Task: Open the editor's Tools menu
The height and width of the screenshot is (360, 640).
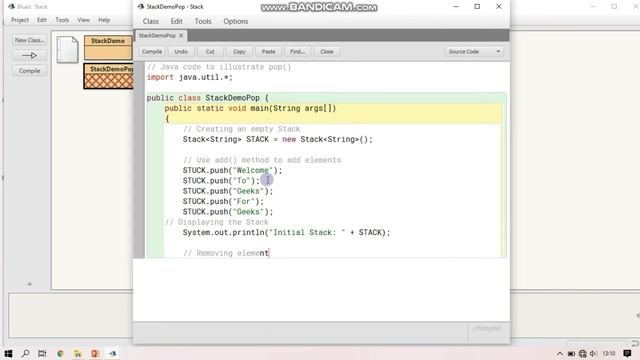Action: click(203, 21)
